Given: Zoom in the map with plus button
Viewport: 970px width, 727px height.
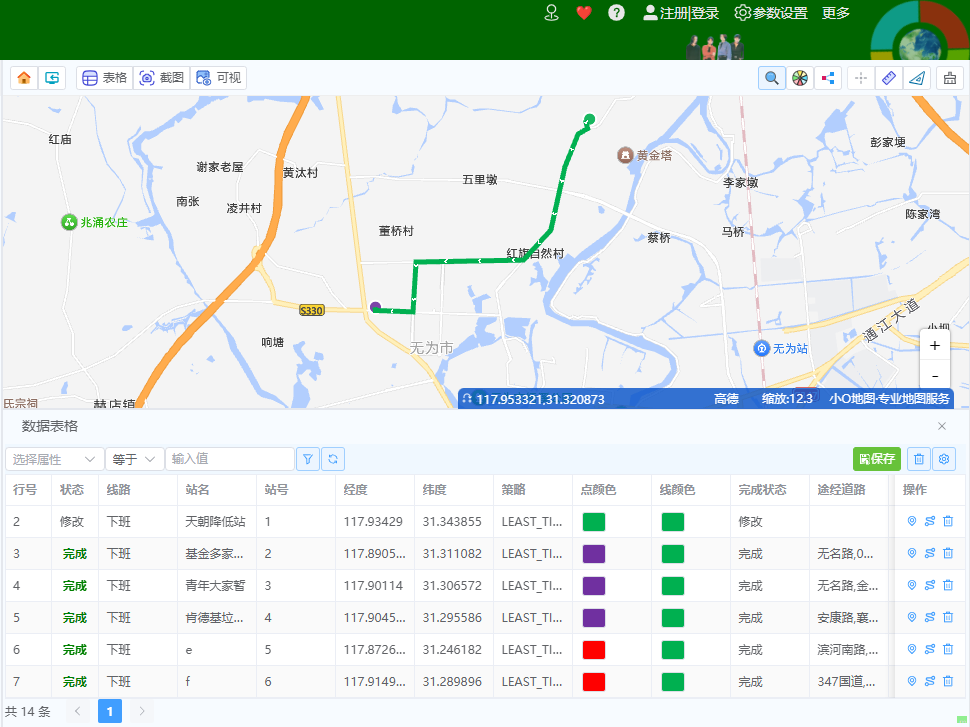Looking at the screenshot, I should coord(935,345).
